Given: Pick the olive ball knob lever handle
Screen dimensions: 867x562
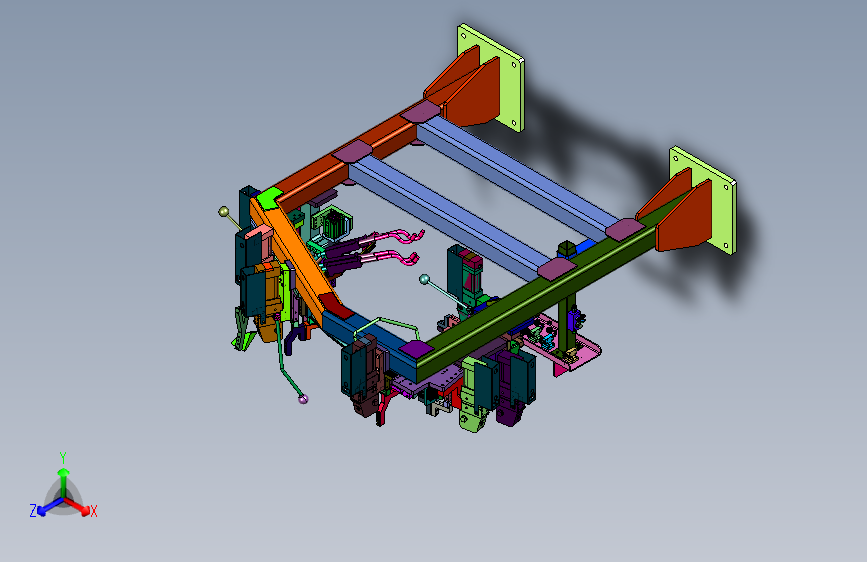Looking at the screenshot, I should [x=223, y=211].
